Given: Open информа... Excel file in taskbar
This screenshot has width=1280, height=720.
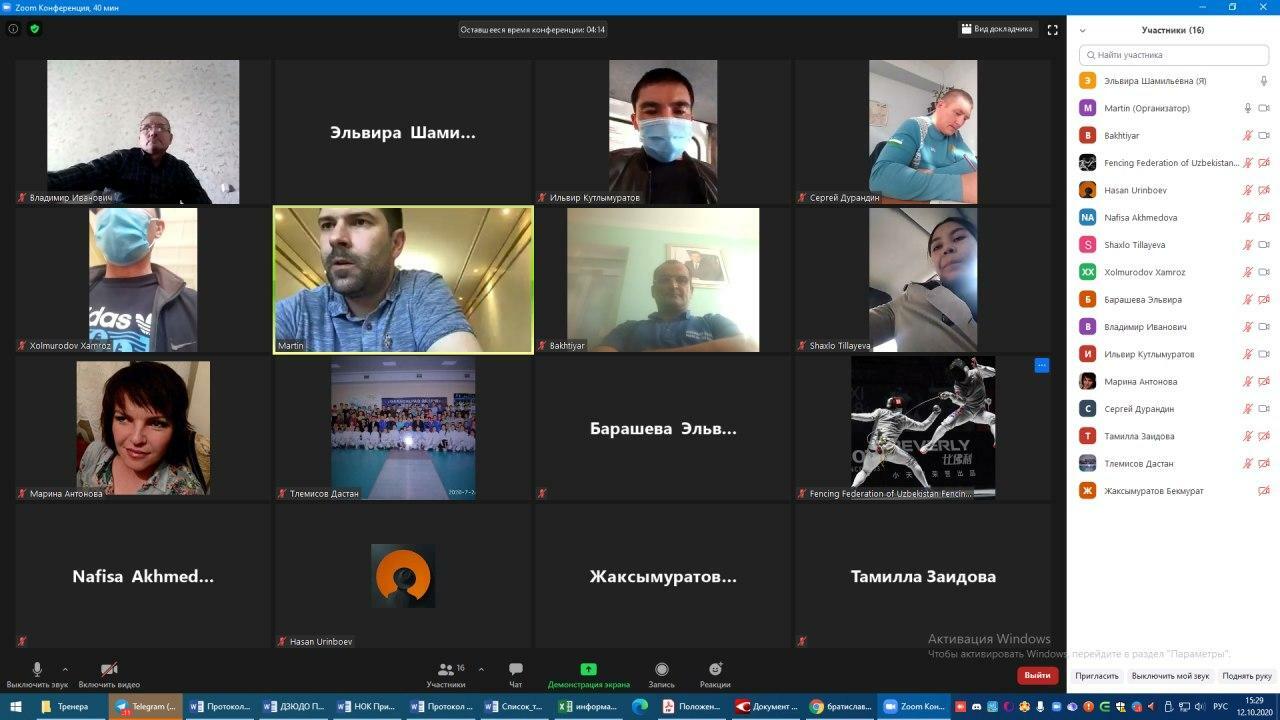Looking at the screenshot, I should pyautogui.click(x=589, y=706).
